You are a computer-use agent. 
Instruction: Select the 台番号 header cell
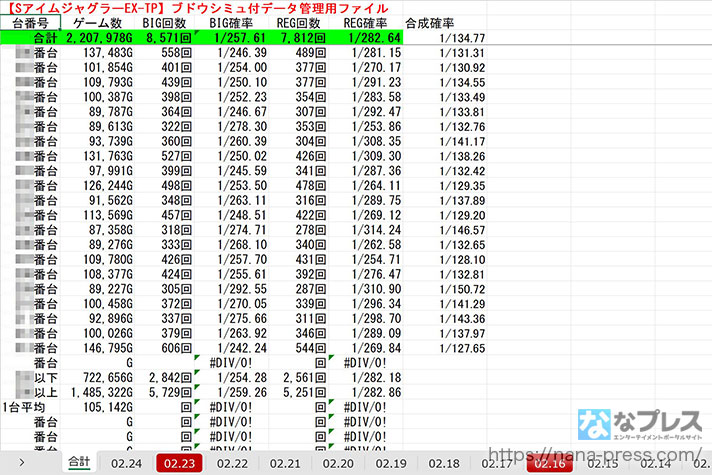point(30,23)
